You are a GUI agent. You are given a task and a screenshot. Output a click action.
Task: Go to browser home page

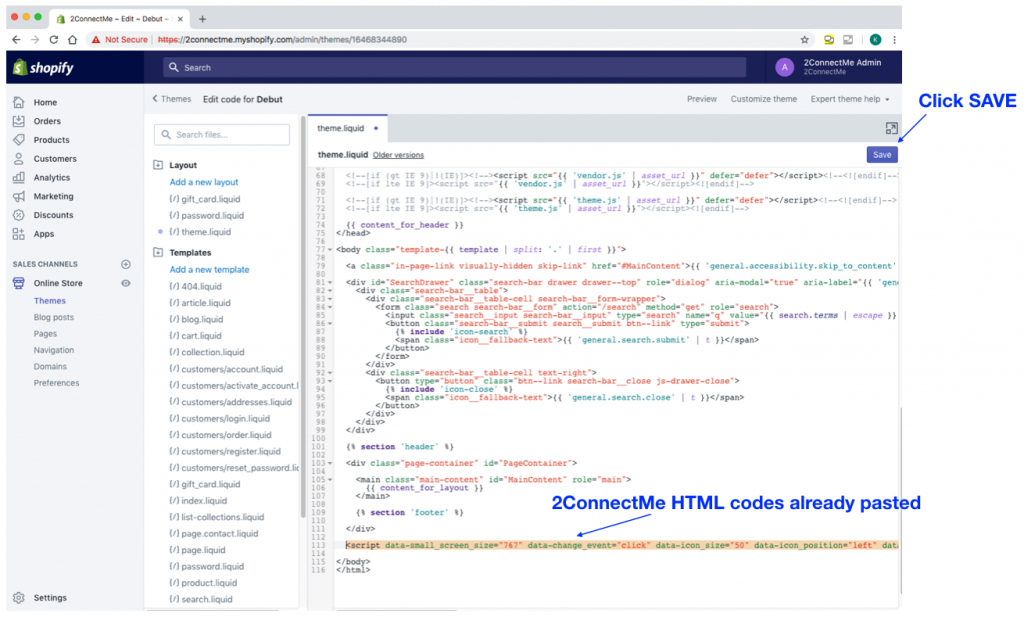tap(72, 39)
